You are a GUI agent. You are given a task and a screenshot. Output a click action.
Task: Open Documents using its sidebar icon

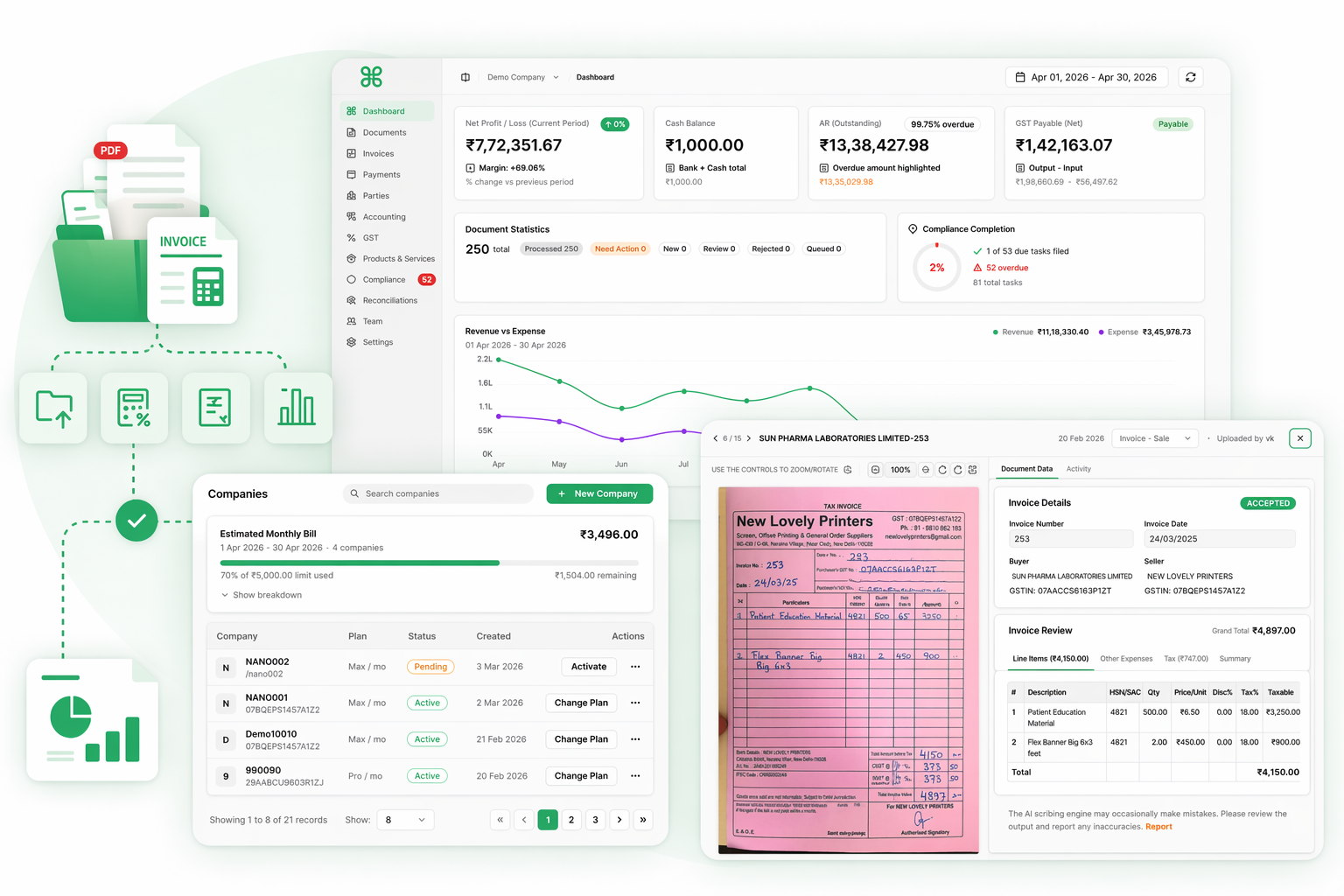coord(351,133)
